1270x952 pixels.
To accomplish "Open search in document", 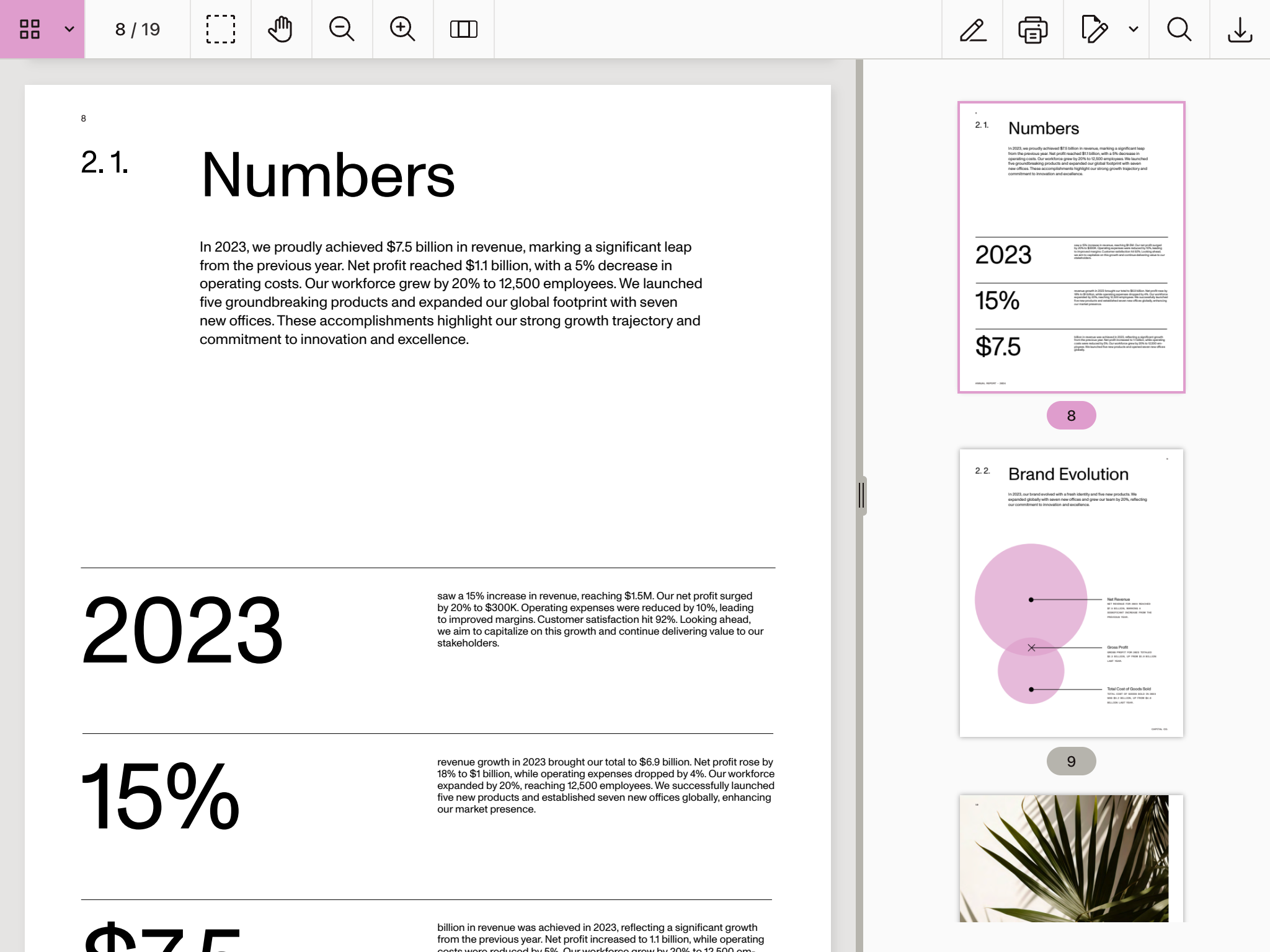I will [1179, 29].
